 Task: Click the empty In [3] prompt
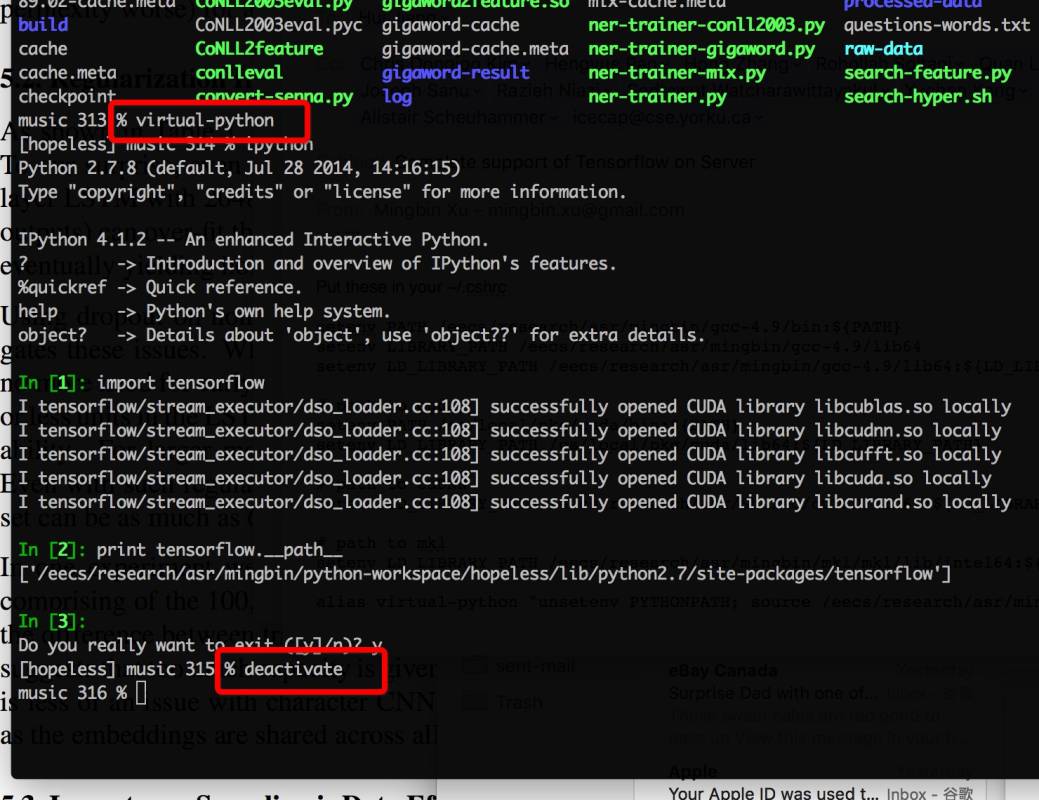click(x=52, y=622)
